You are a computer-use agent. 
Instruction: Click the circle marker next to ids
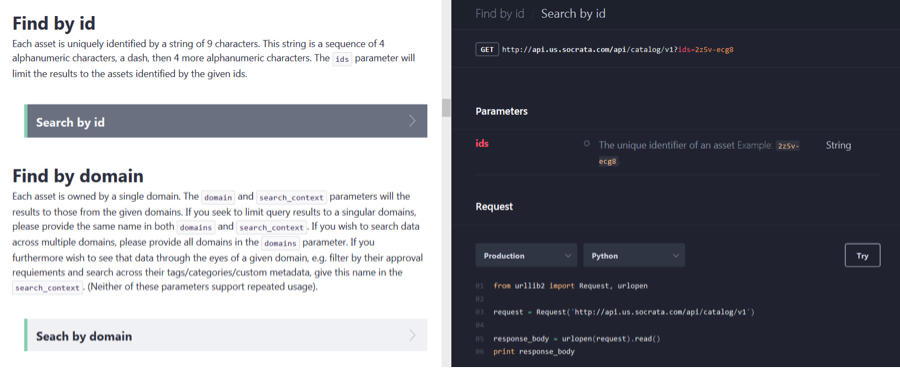(587, 144)
